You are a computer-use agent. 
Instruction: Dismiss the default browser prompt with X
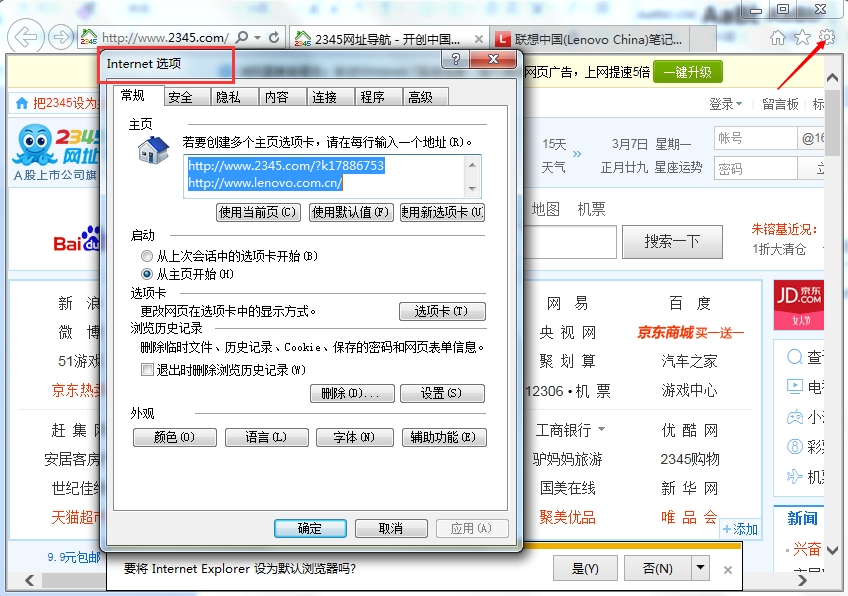728,569
